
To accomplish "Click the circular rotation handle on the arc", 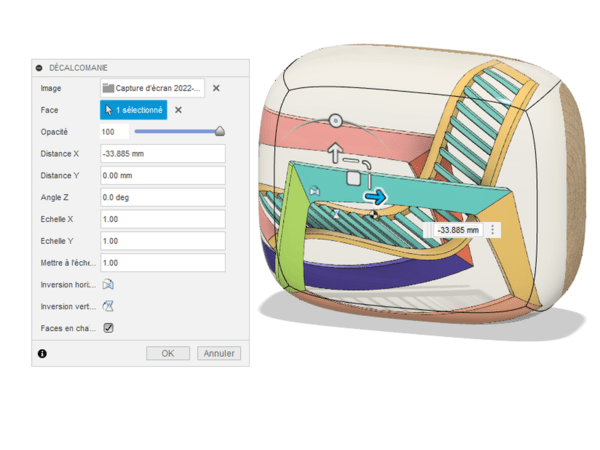I will 335,120.
